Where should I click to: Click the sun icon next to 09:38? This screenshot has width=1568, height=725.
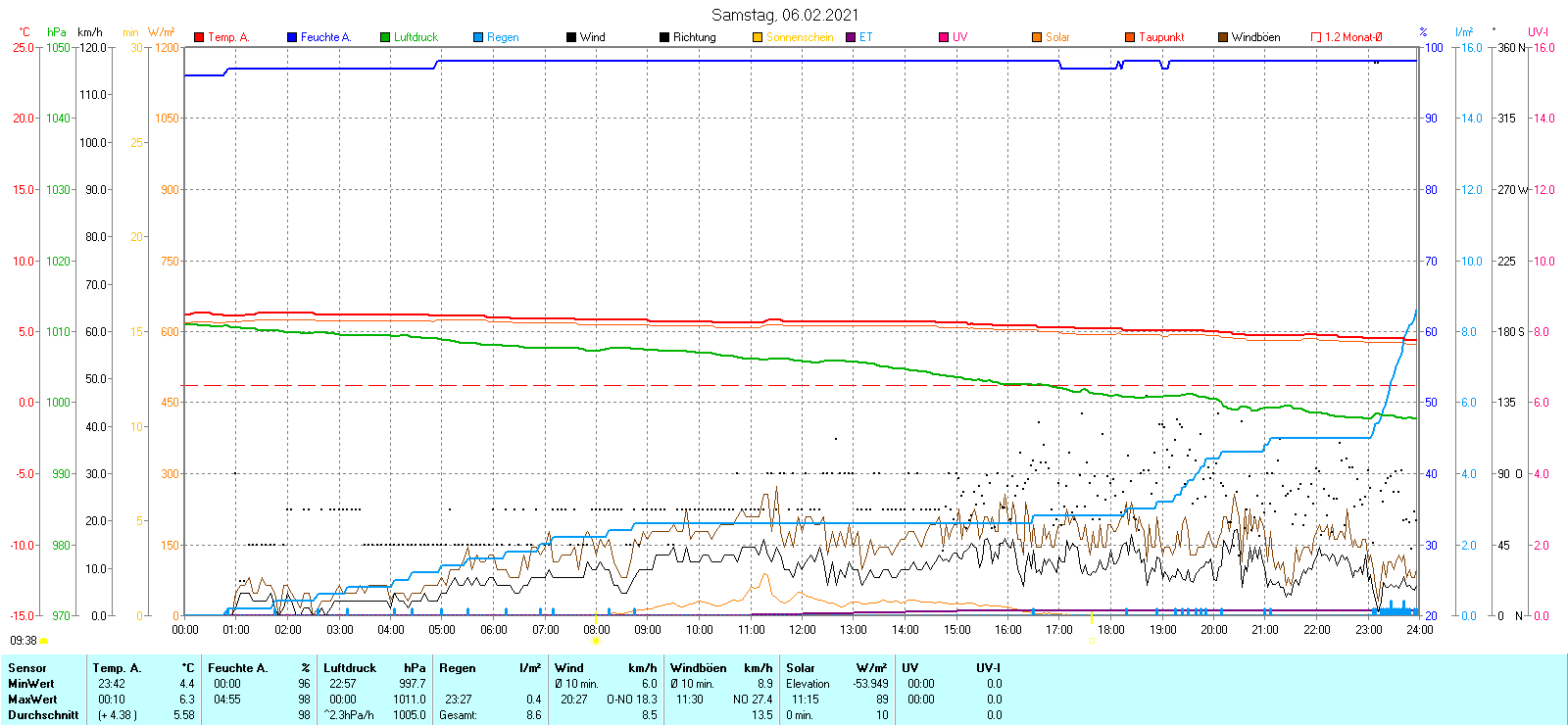pos(43,641)
